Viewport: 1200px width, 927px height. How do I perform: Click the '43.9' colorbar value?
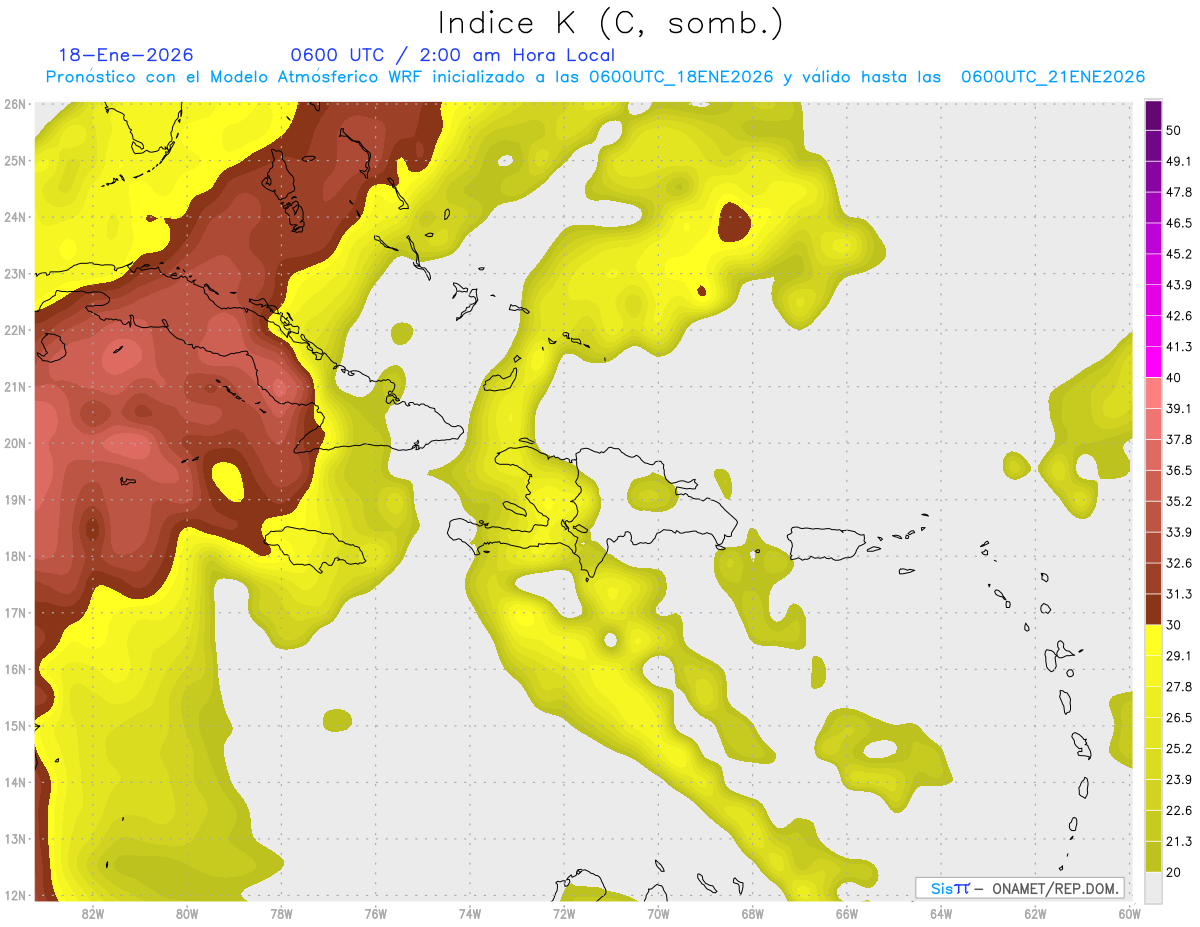click(1179, 285)
